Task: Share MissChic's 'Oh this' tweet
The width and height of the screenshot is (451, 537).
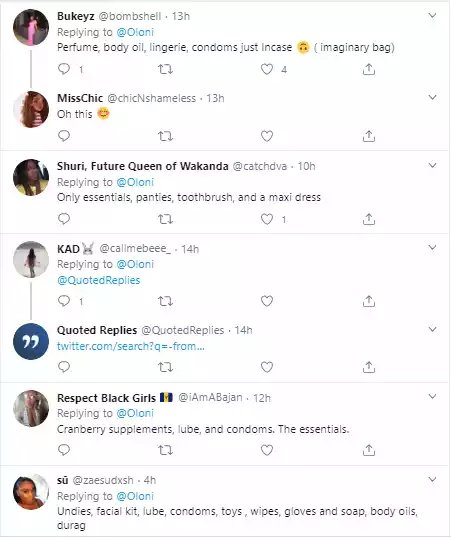Action: 369,136
